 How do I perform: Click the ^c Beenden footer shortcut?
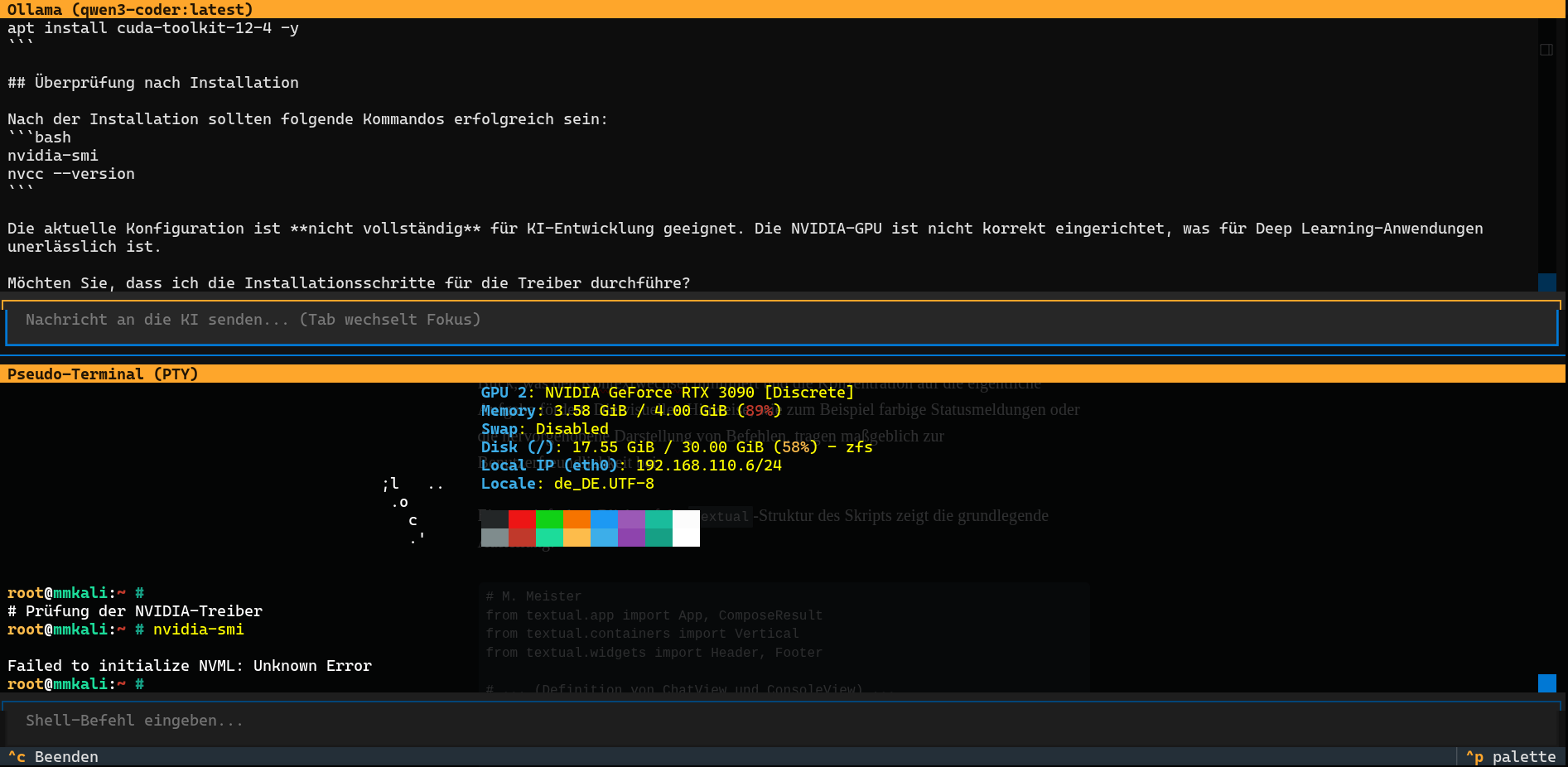(x=53, y=757)
